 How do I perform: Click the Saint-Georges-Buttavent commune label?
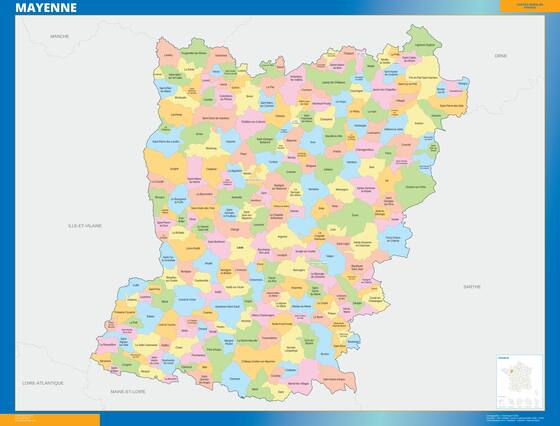[265, 140]
